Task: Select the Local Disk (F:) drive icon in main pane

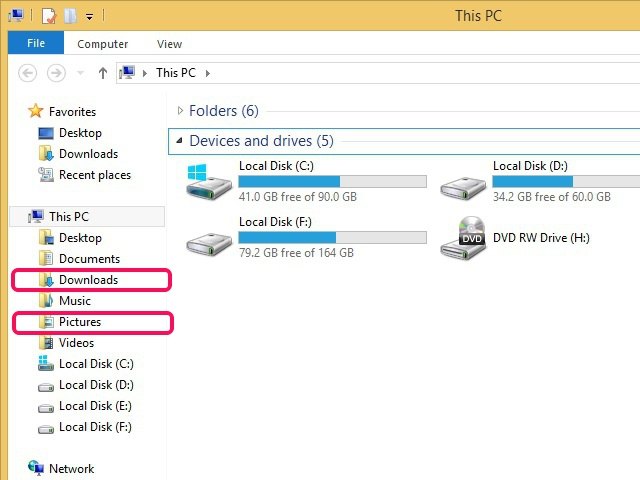Action: point(209,244)
